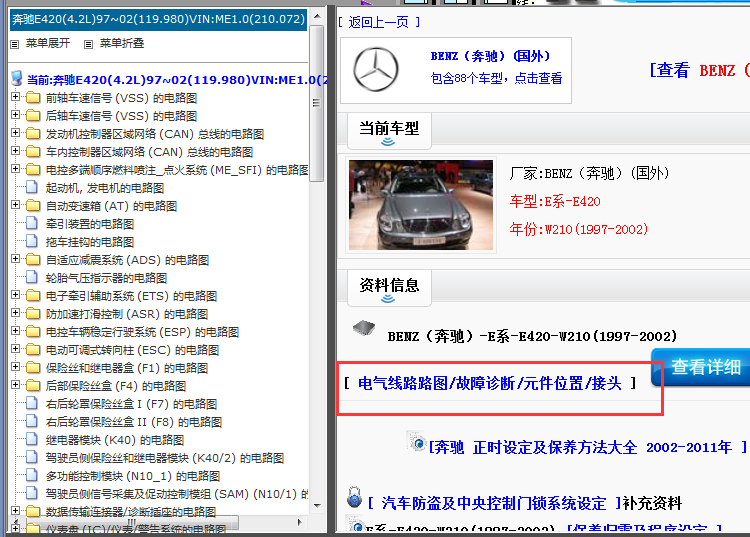Viewport: 750px width, 537px height.
Task: Click the document icon for 多功能控制模块 (N10_1)
Action: 32,476
